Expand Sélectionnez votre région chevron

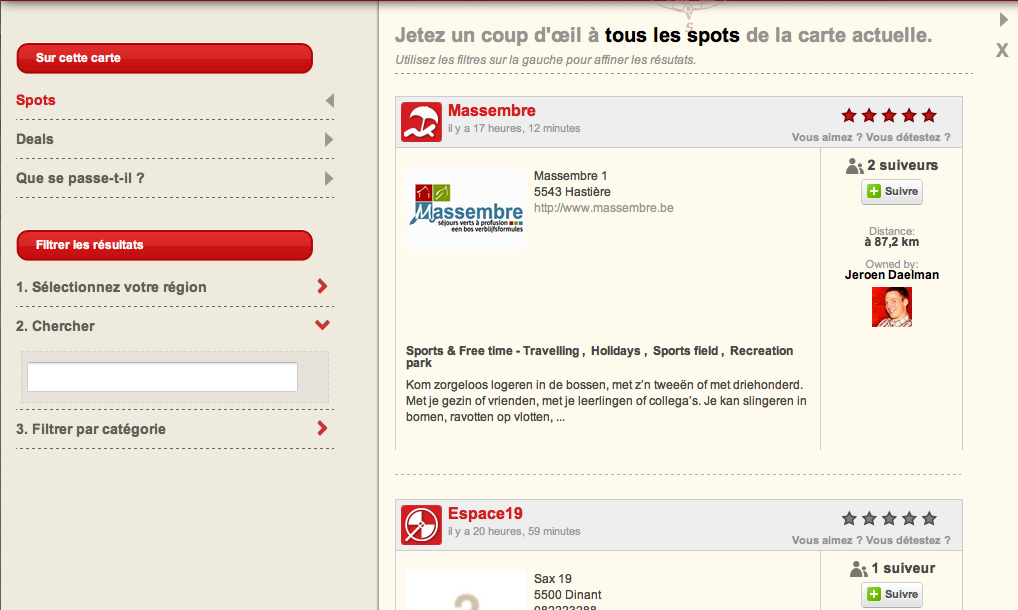[x=322, y=286]
